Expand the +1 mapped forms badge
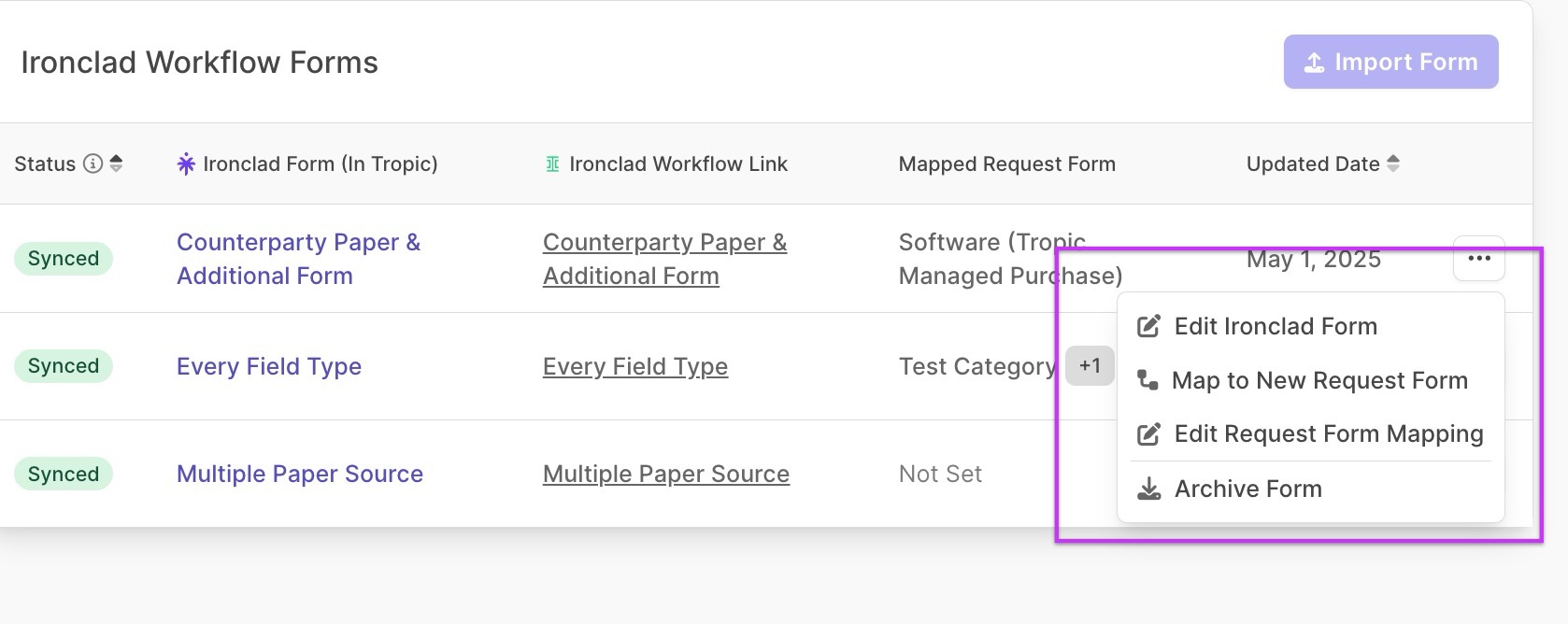The width and height of the screenshot is (1568, 624). [1090, 365]
